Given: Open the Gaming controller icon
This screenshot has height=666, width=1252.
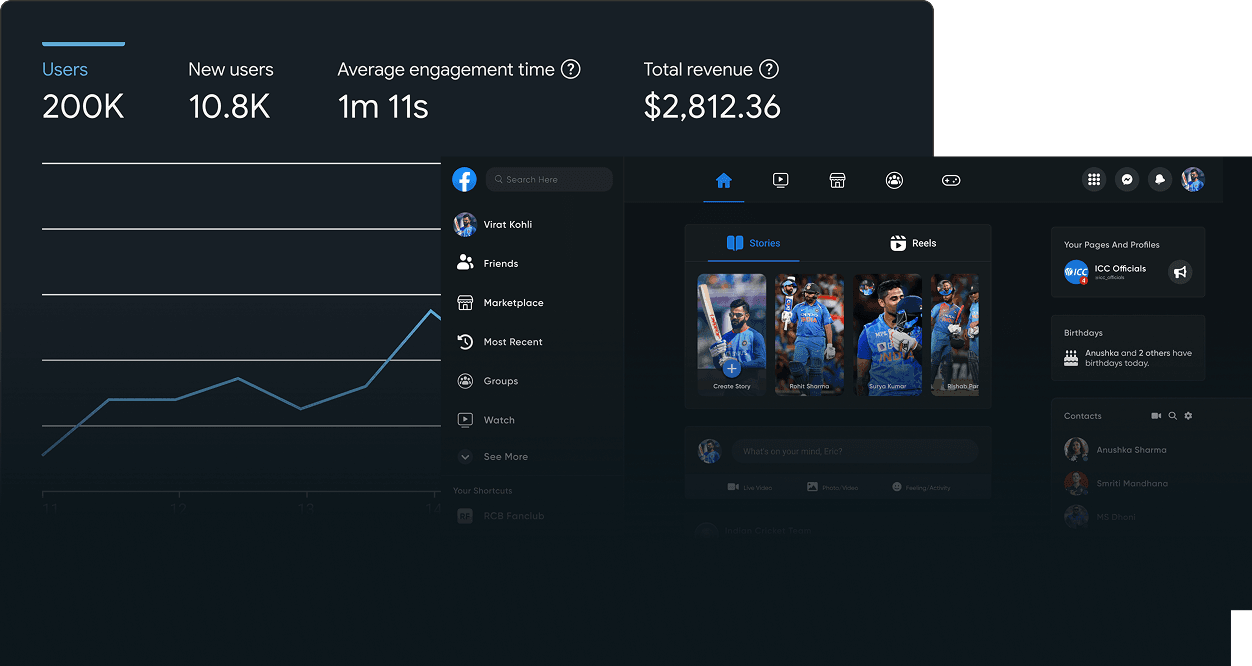Looking at the screenshot, I should [x=951, y=180].
